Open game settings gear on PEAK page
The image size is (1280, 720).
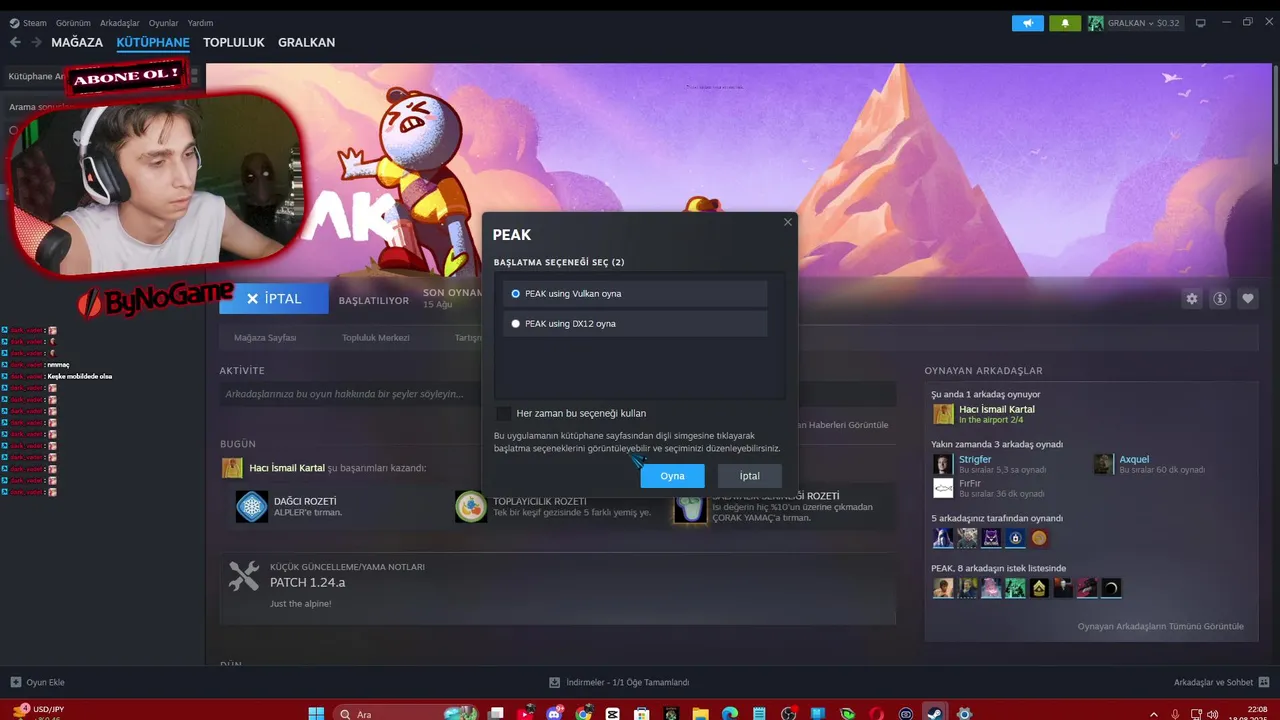coord(1192,298)
